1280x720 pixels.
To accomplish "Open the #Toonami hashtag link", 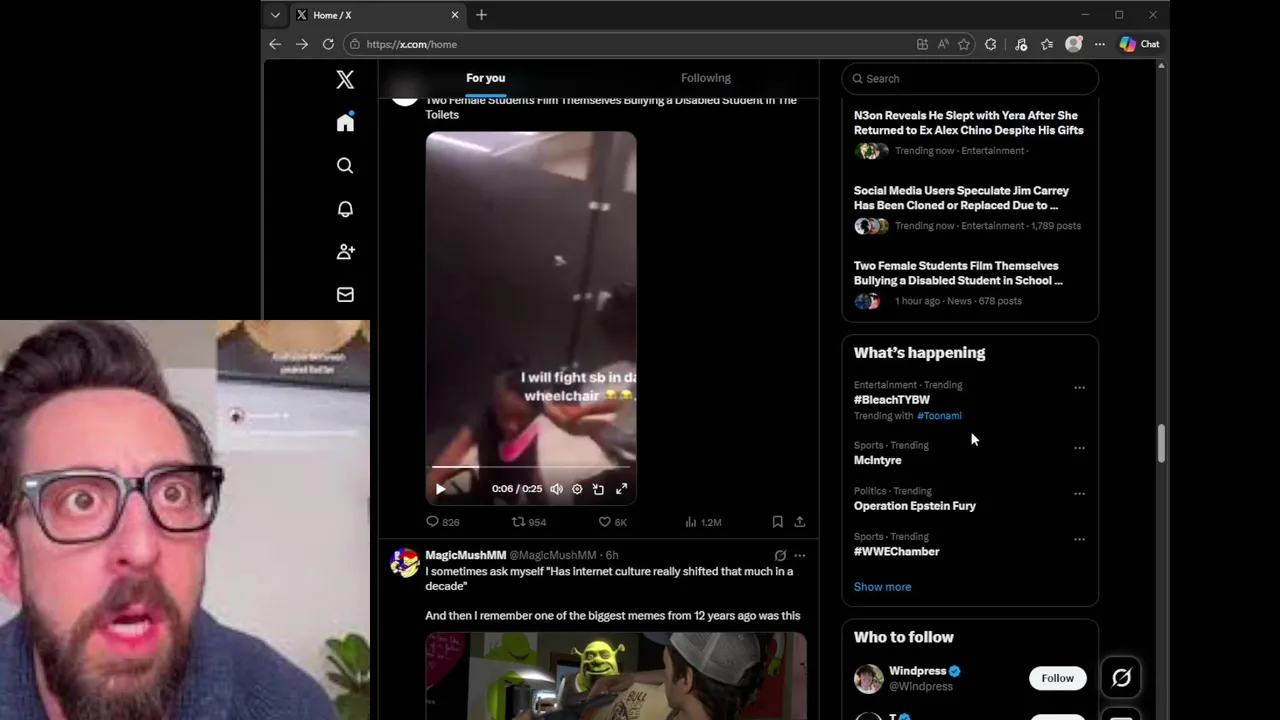I will tap(939, 416).
